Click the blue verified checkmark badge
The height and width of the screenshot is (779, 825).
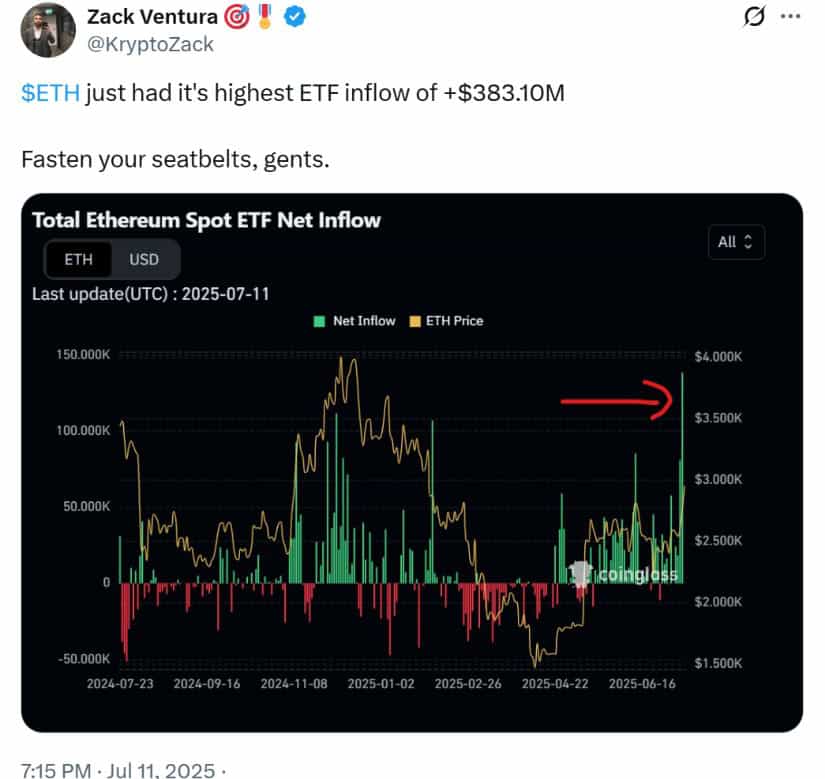[x=295, y=17]
